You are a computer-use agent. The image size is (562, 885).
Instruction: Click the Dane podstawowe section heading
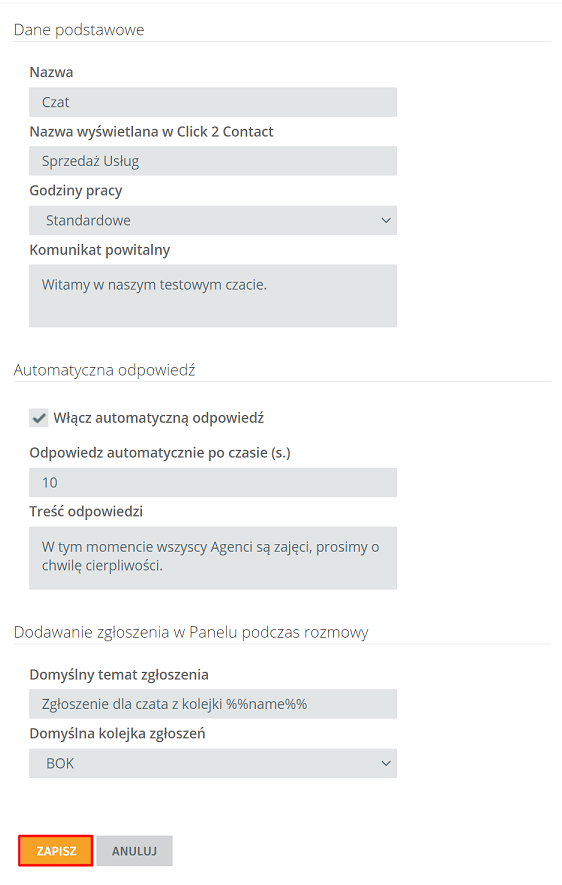(79, 30)
